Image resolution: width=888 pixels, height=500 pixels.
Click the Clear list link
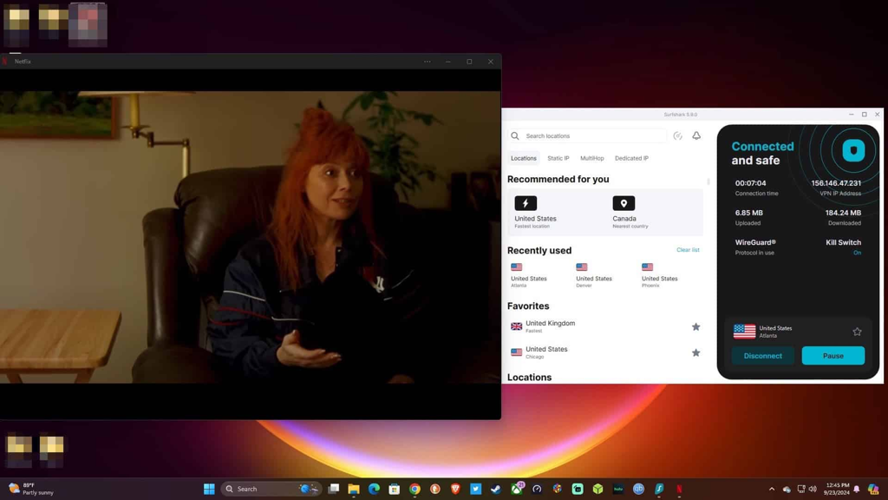[687, 250]
